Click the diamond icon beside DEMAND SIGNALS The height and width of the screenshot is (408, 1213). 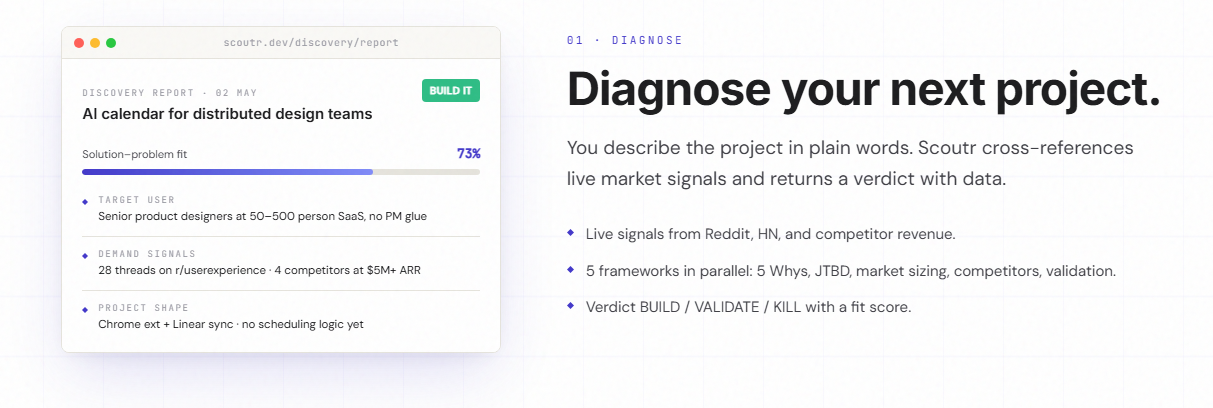[85, 257]
